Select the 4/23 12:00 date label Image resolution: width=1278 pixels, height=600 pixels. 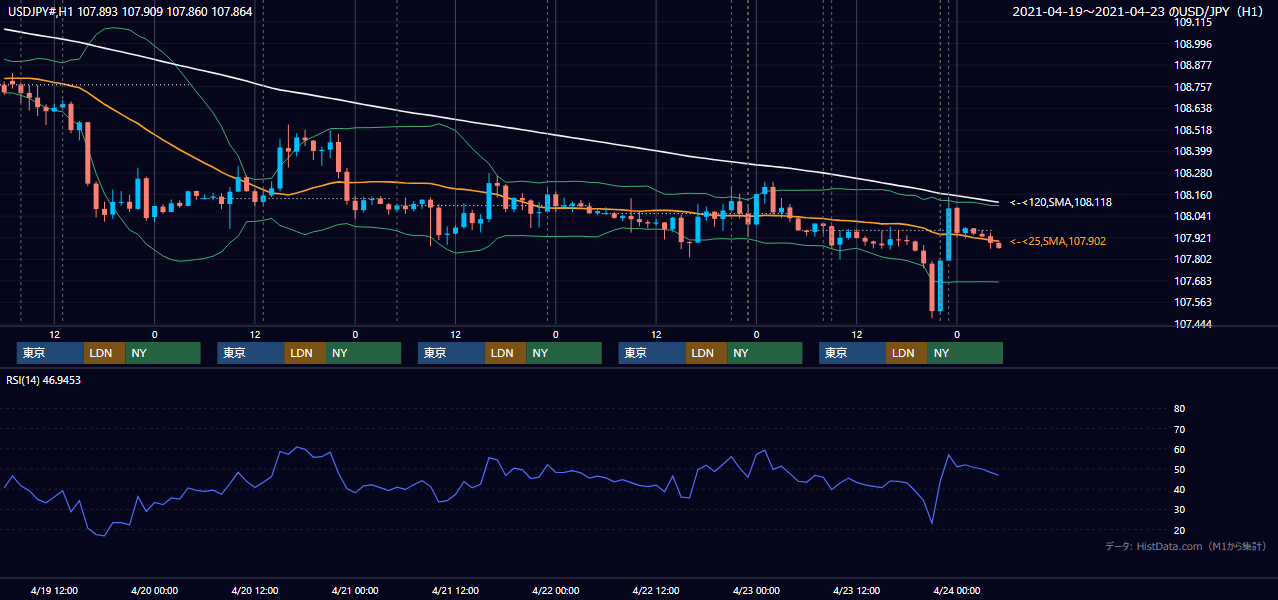tap(856, 590)
